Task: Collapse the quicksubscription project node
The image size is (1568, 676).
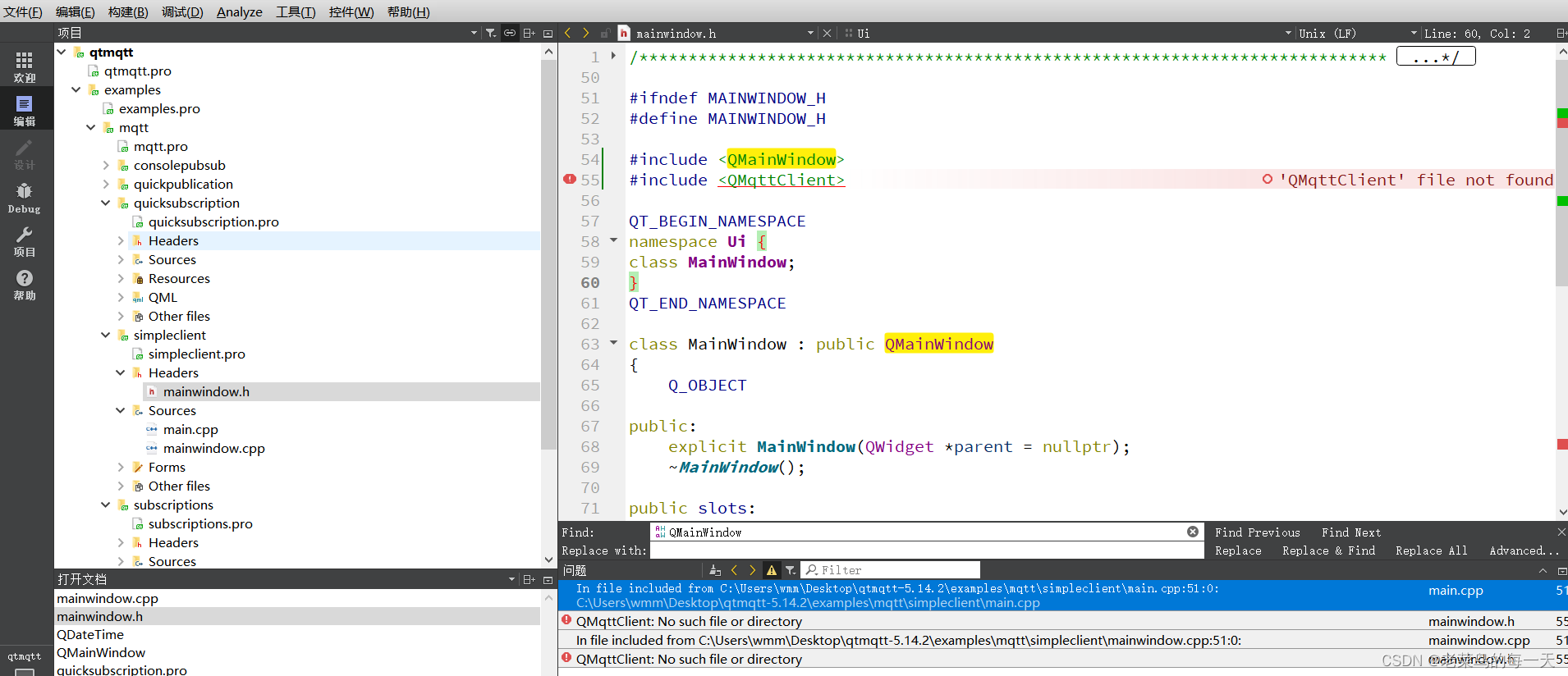Action: (x=106, y=203)
